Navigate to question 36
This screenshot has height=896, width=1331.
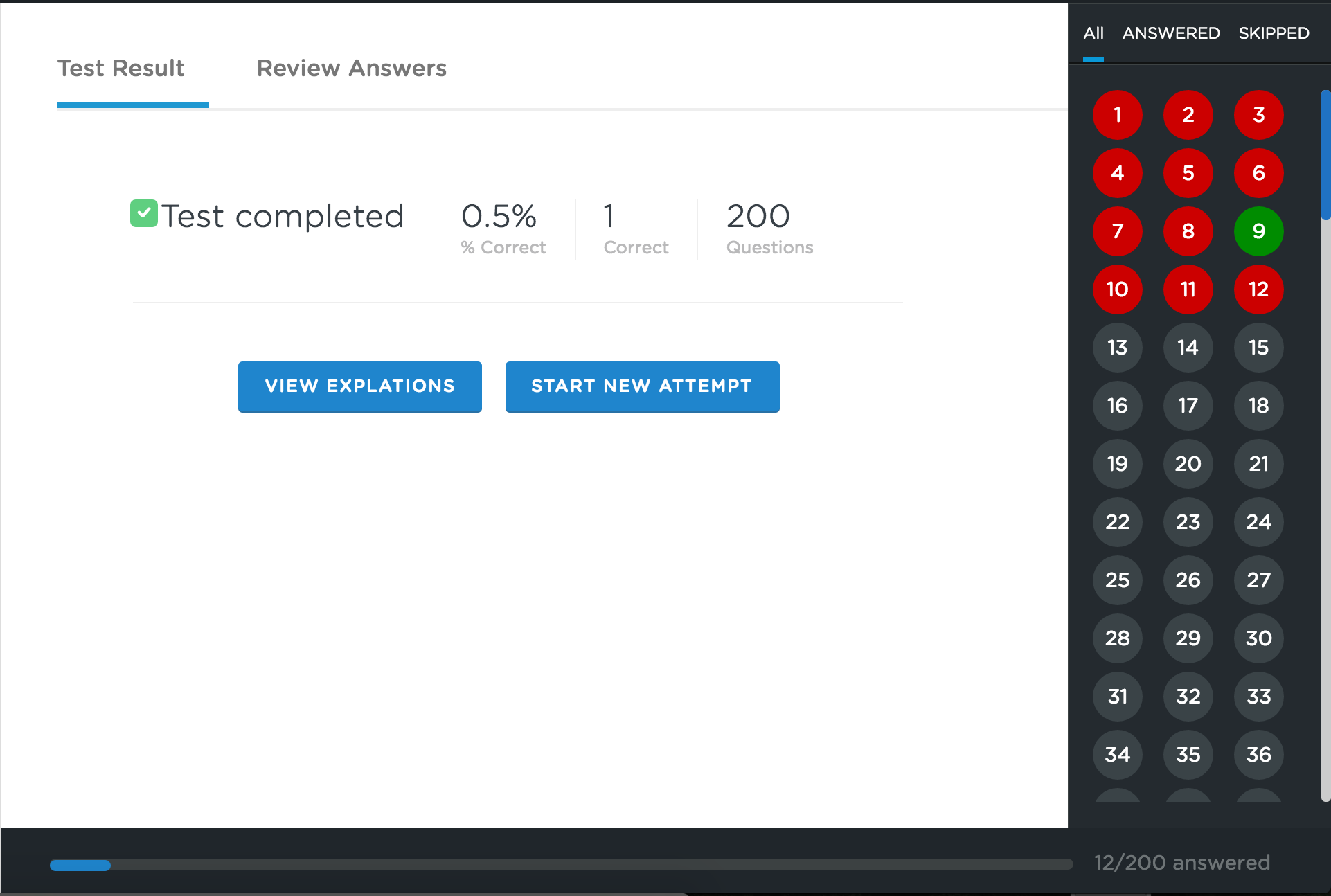tap(1259, 755)
